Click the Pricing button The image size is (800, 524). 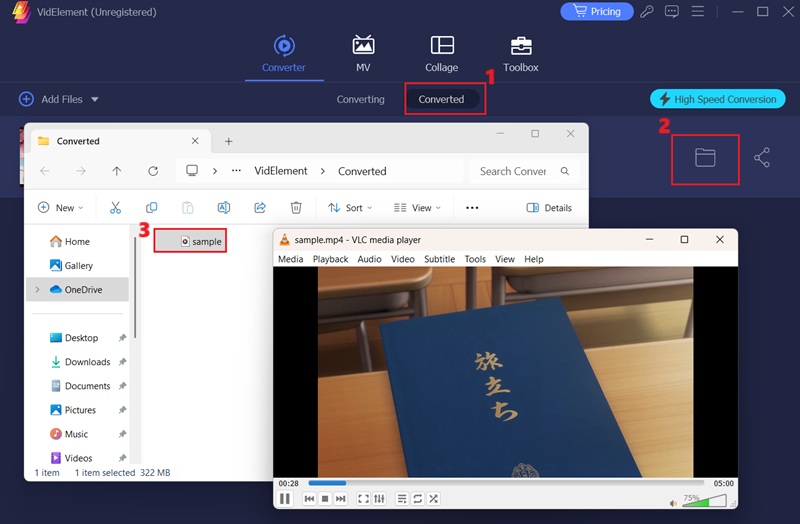pos(597,11)
